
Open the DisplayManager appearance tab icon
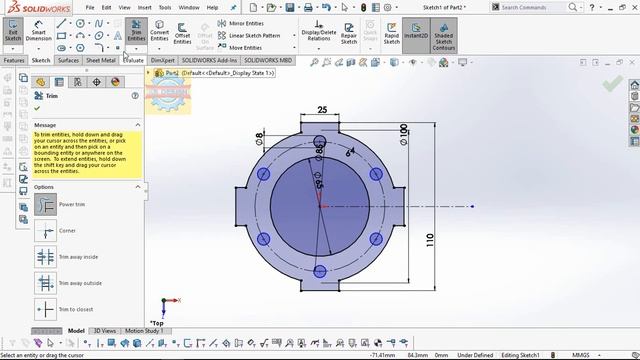tap(115, 82)
